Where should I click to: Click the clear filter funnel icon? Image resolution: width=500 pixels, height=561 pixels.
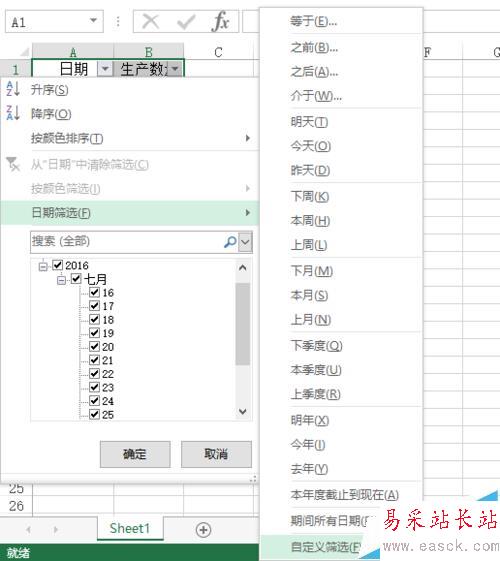tap(13, 164)
